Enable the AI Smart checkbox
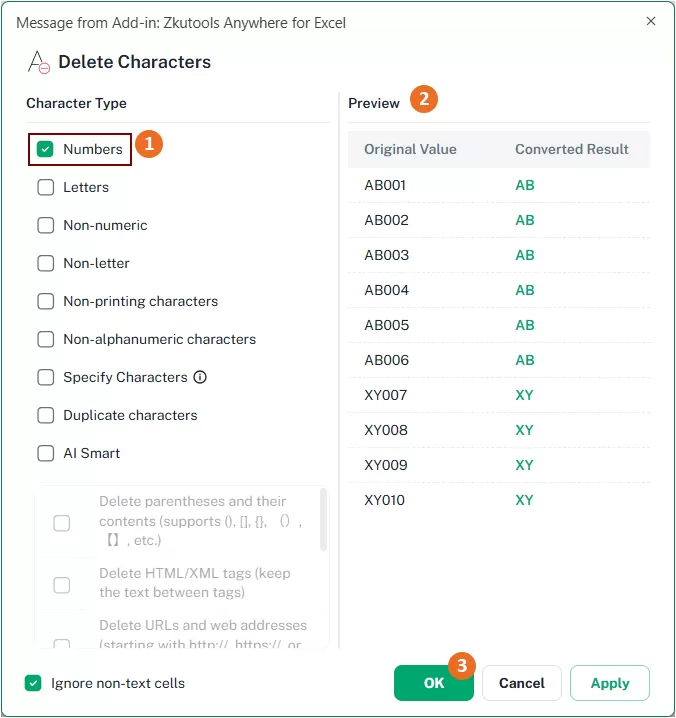This screenshot has height=718, width=676. pos(45,453)
